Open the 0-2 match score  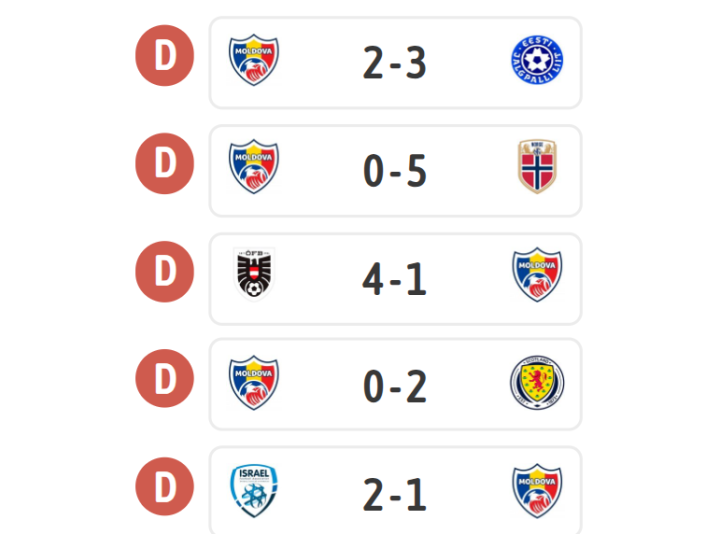[x=395, y=387]
